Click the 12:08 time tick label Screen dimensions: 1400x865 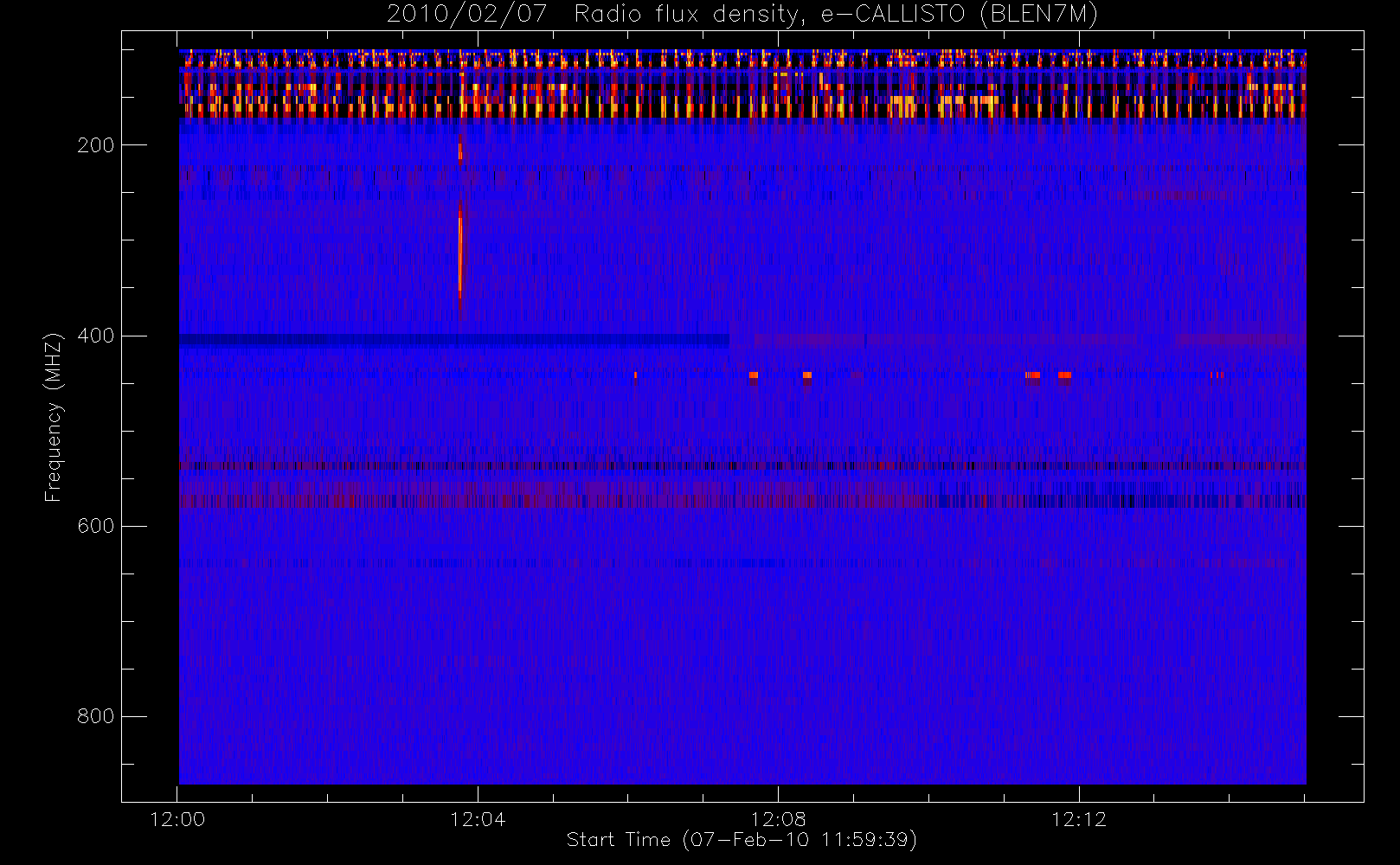(x=778, y=819)
